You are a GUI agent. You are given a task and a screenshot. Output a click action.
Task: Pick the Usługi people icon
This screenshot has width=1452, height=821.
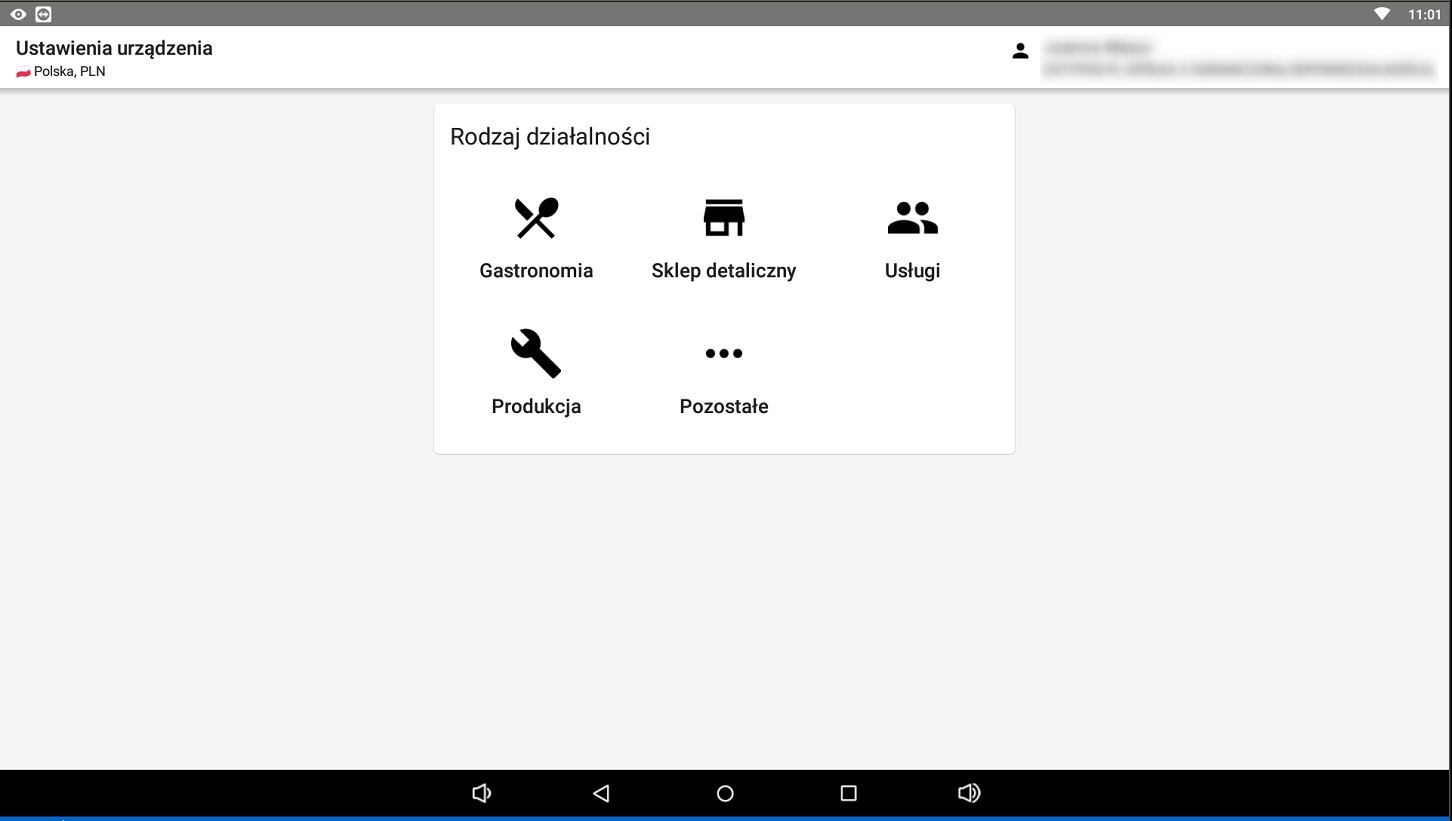point(912,217)
